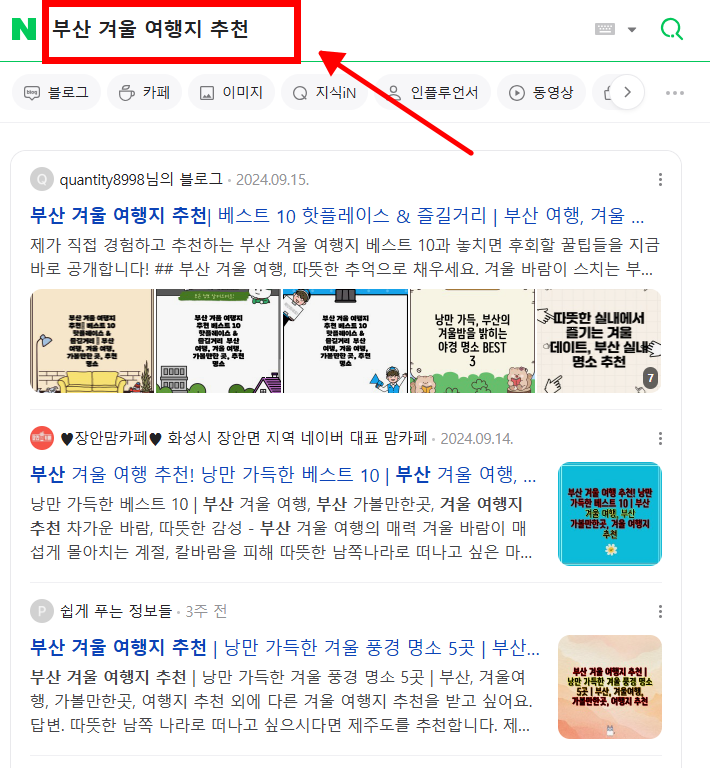Open options menu for 쉽게 푸는 정보들 result
This screenshot has width=710, height=768.
point(661,611)
